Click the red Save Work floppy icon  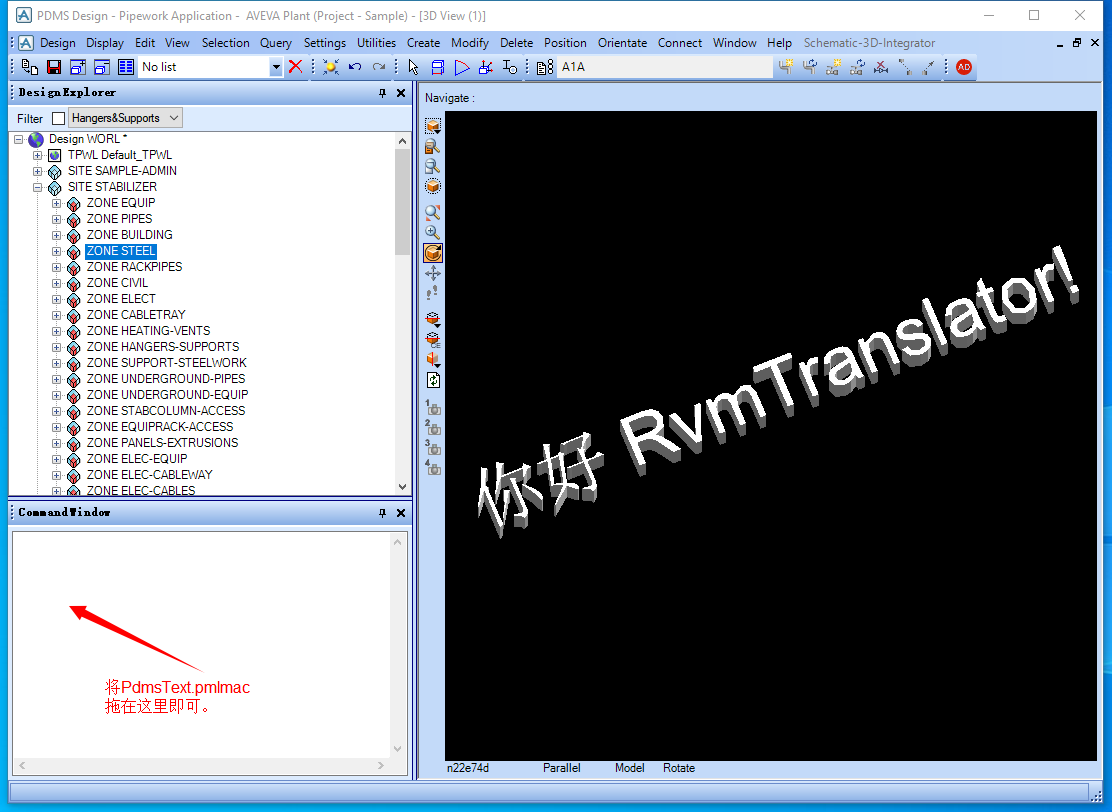[54, 67]
